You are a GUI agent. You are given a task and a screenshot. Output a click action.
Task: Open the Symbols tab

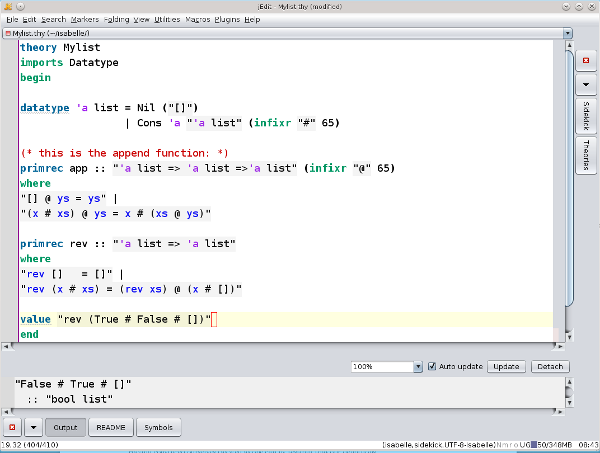[158, 427]
